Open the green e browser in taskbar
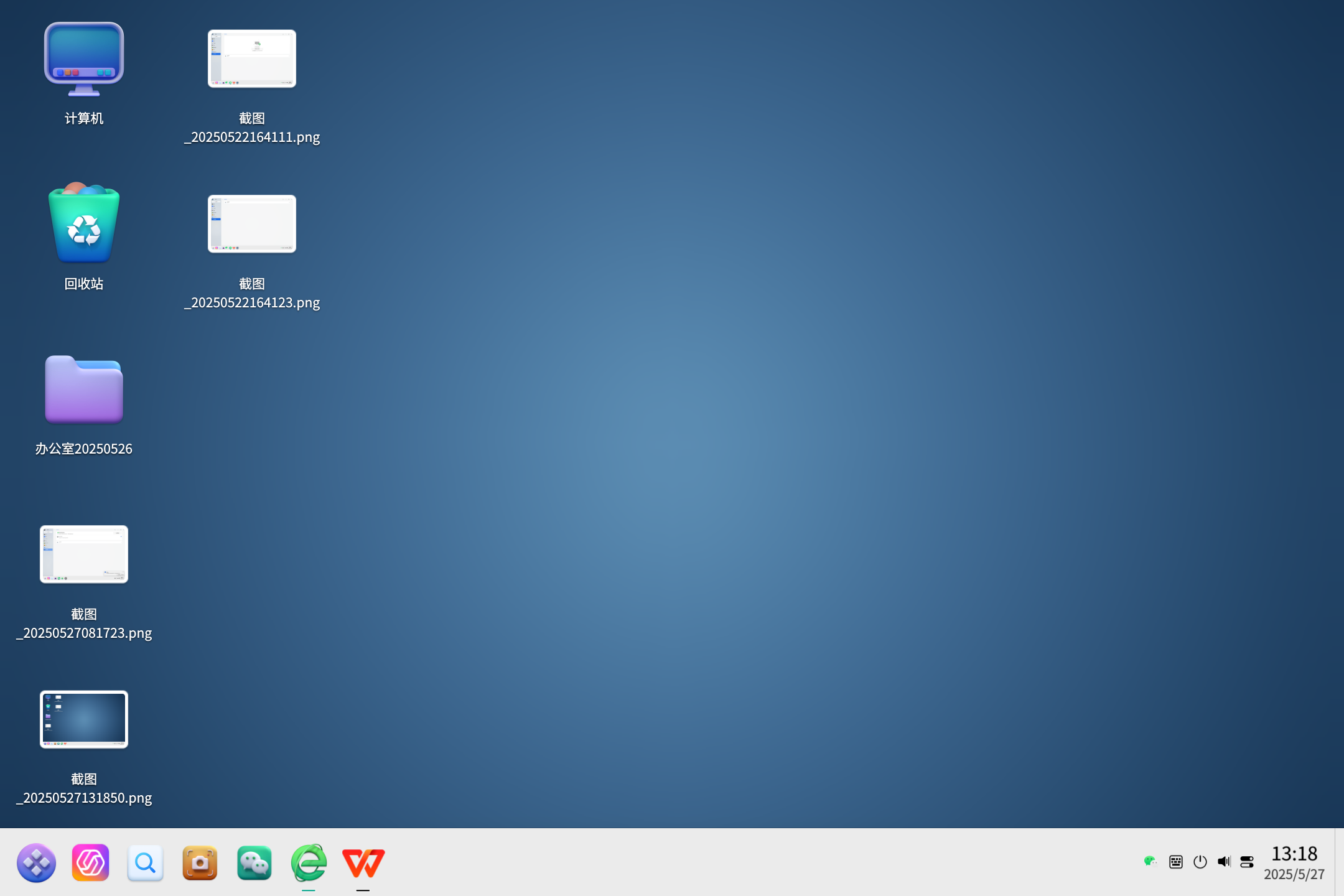Viewport: 1344px width, 896px height. tap(309, 862)
